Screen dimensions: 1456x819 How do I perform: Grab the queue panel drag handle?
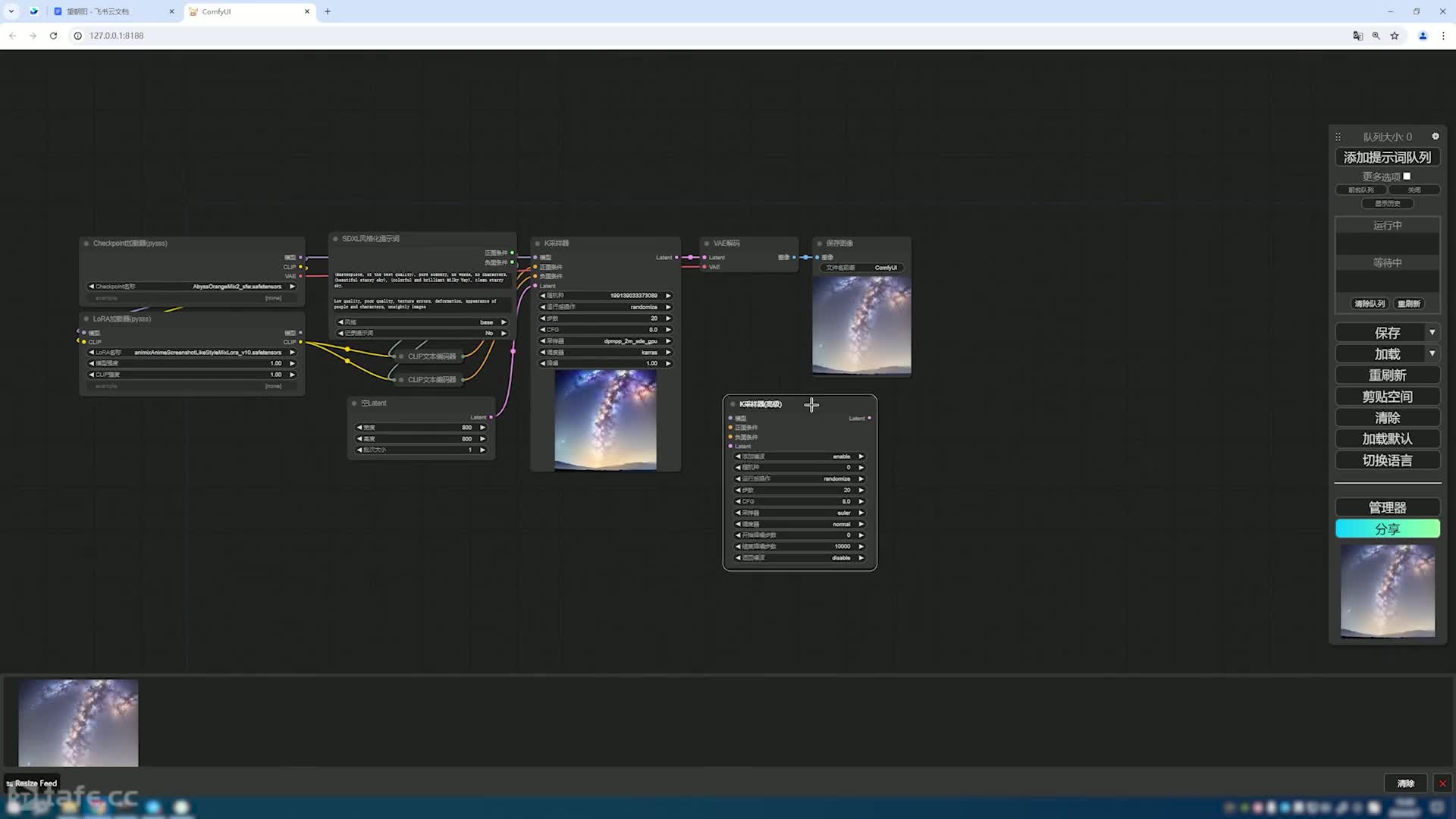[1338, 137]
